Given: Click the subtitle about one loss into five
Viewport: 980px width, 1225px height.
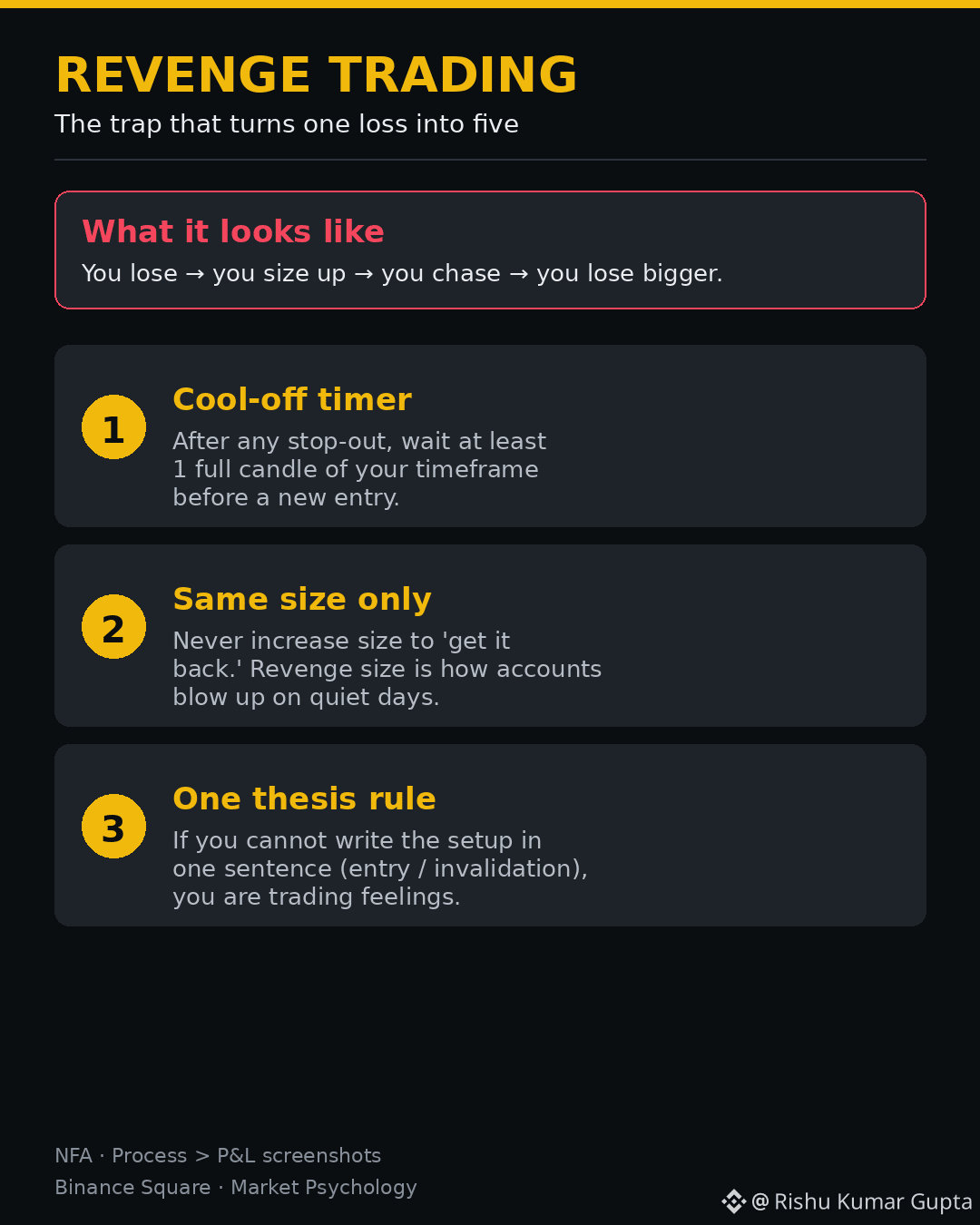Looking at the screenshot, I should [x=287, y=124].
